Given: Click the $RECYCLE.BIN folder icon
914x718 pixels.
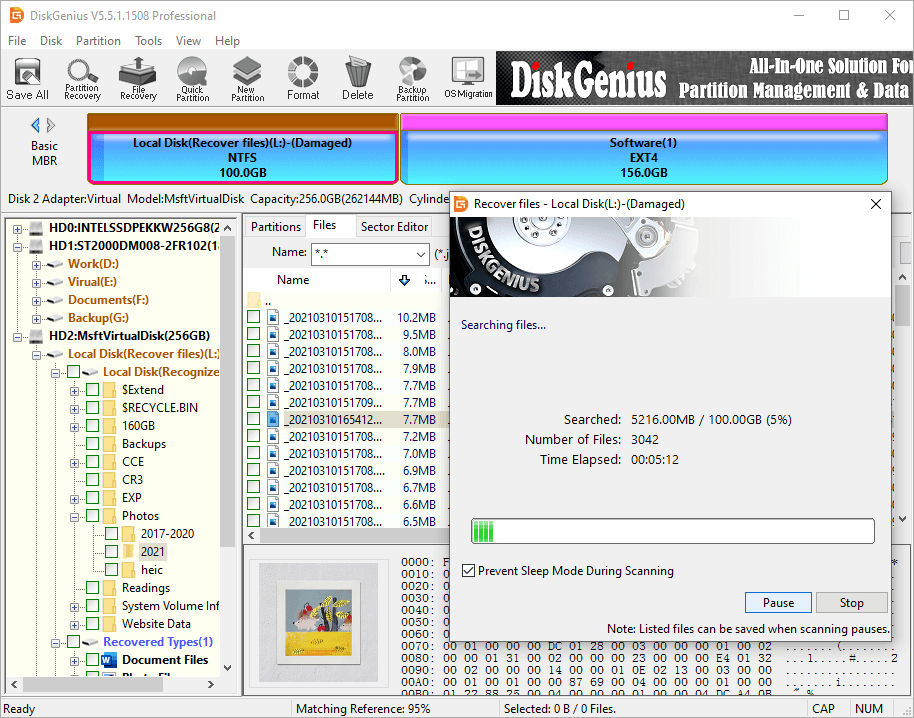Looking at the screenshot, I should 110,407.
